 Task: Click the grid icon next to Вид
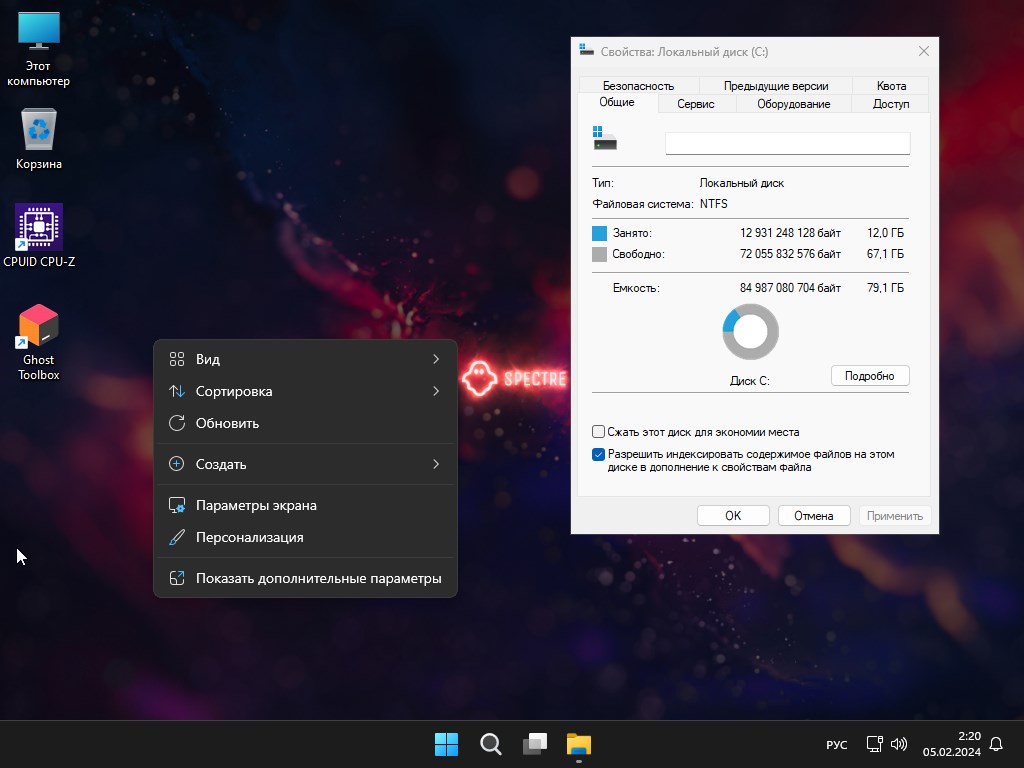click(177, 359)
